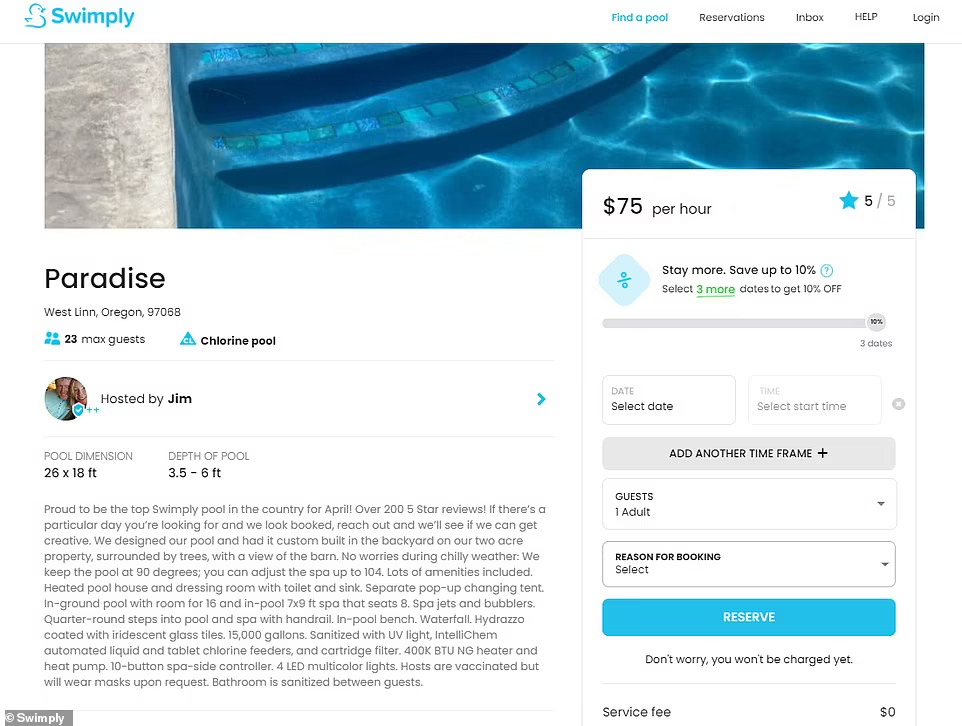
Task: Clear the time frame with the x icon
Action: (x=898, y=404)
